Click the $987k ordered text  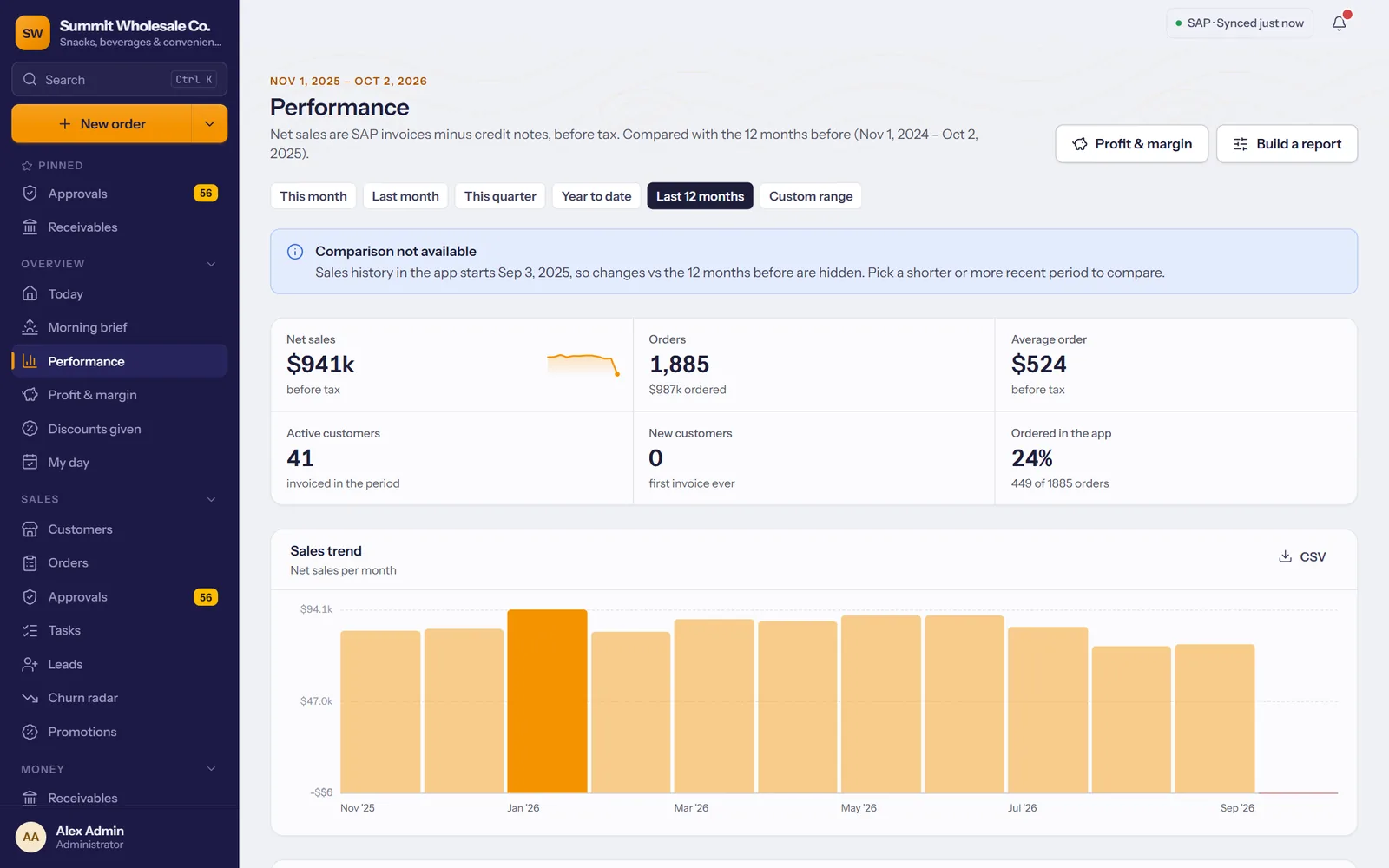[688, 390]
